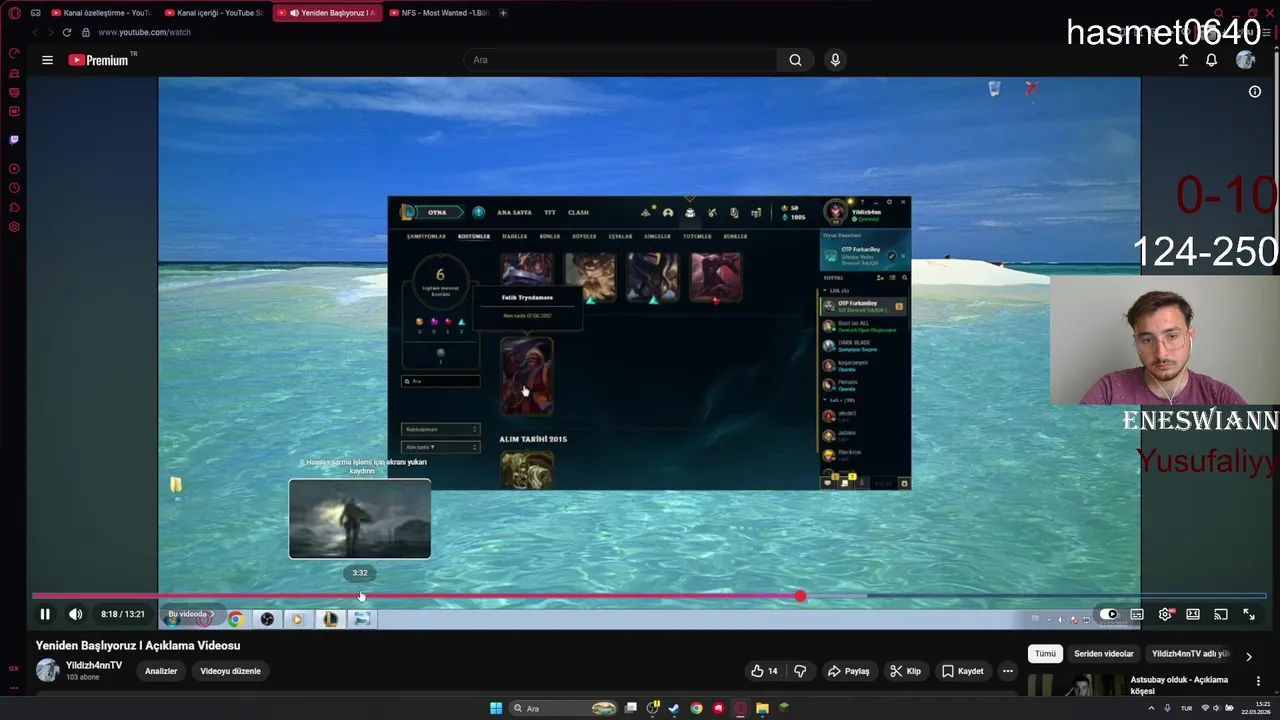
Task: Click the Paylaş share button
Action: coord(848,671)
